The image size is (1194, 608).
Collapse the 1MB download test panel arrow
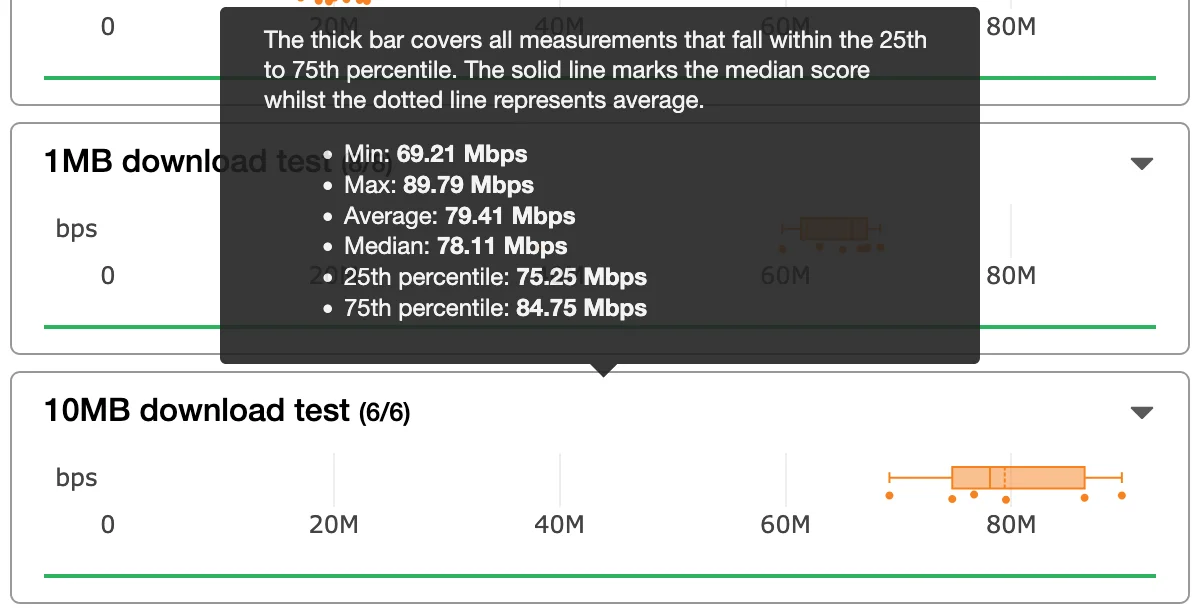1141,163
